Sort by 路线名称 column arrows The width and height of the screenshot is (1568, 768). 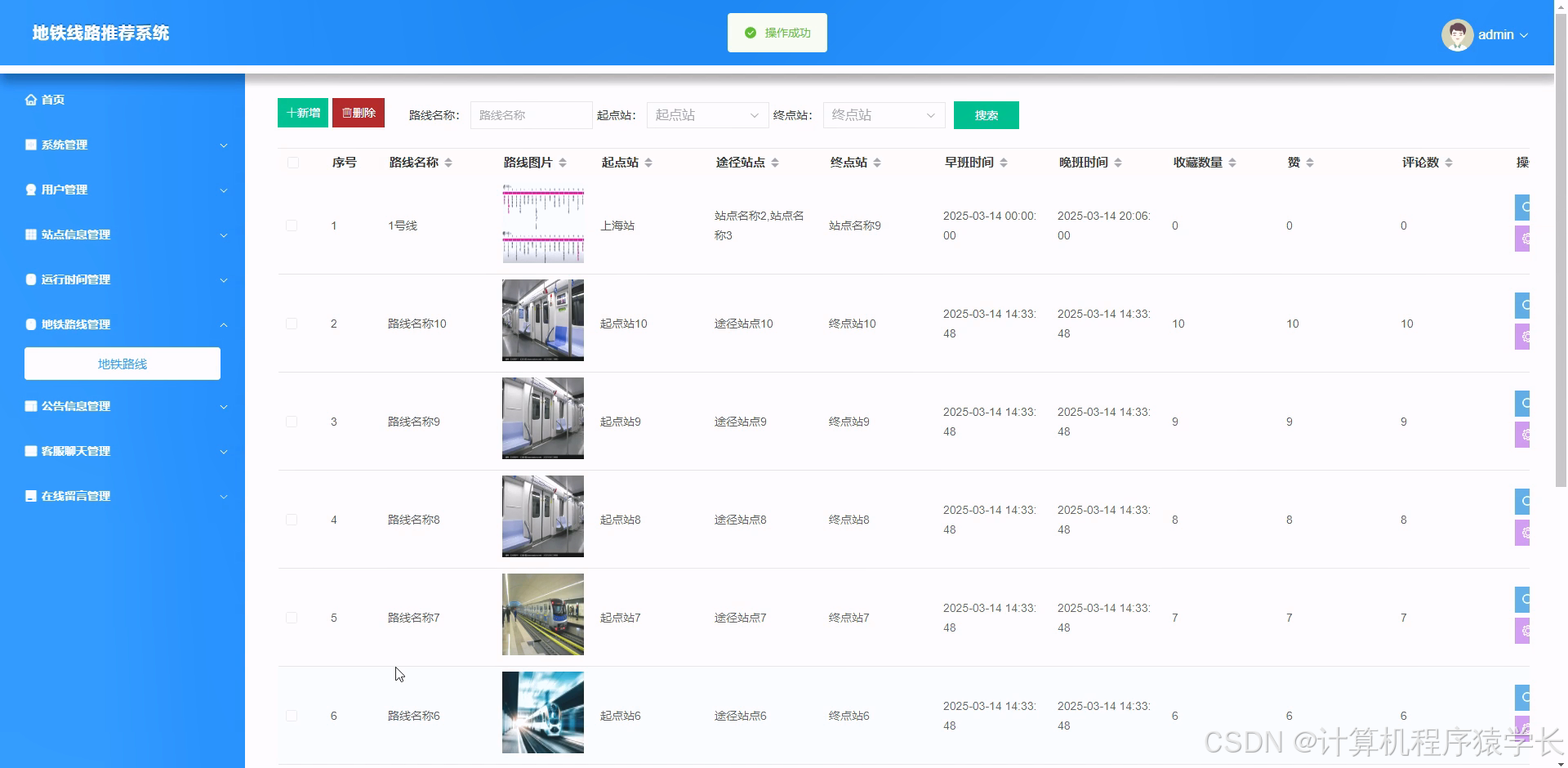[x=448, y=163]
